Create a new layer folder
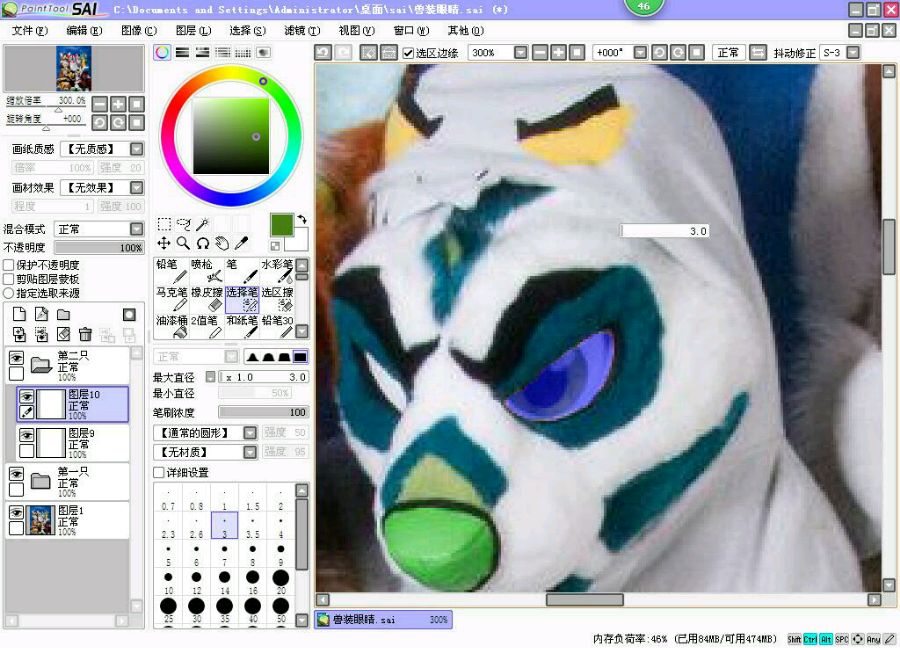The height and width of the screenshot is (648, 900). point(63,314)
